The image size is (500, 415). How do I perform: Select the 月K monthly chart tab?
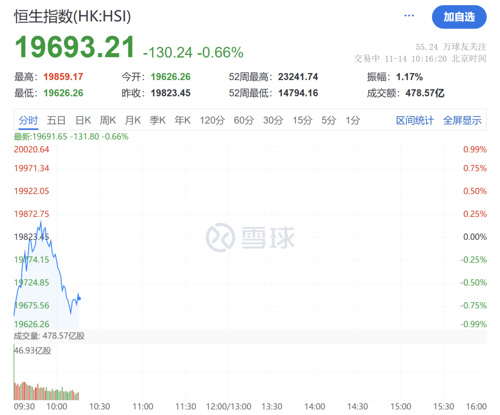pyautogui.click(x=133, y=120)
